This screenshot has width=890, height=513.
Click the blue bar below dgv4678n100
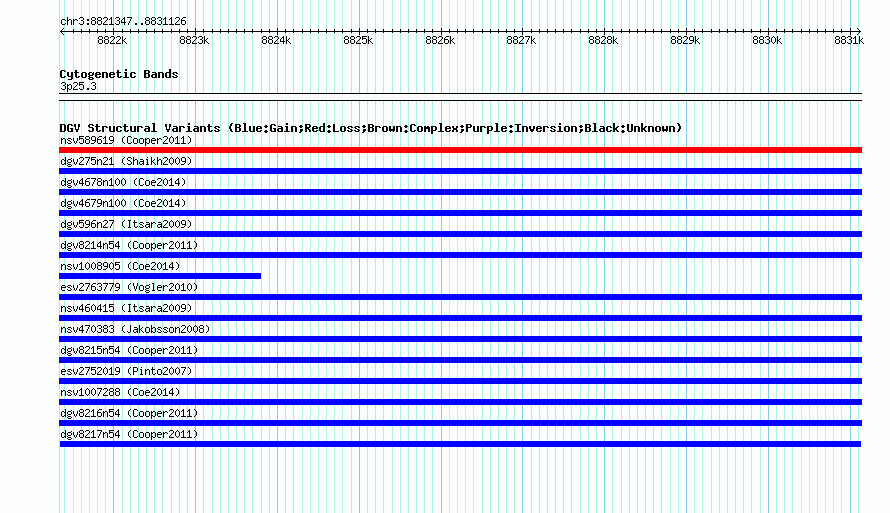click(x=460, y=192)
